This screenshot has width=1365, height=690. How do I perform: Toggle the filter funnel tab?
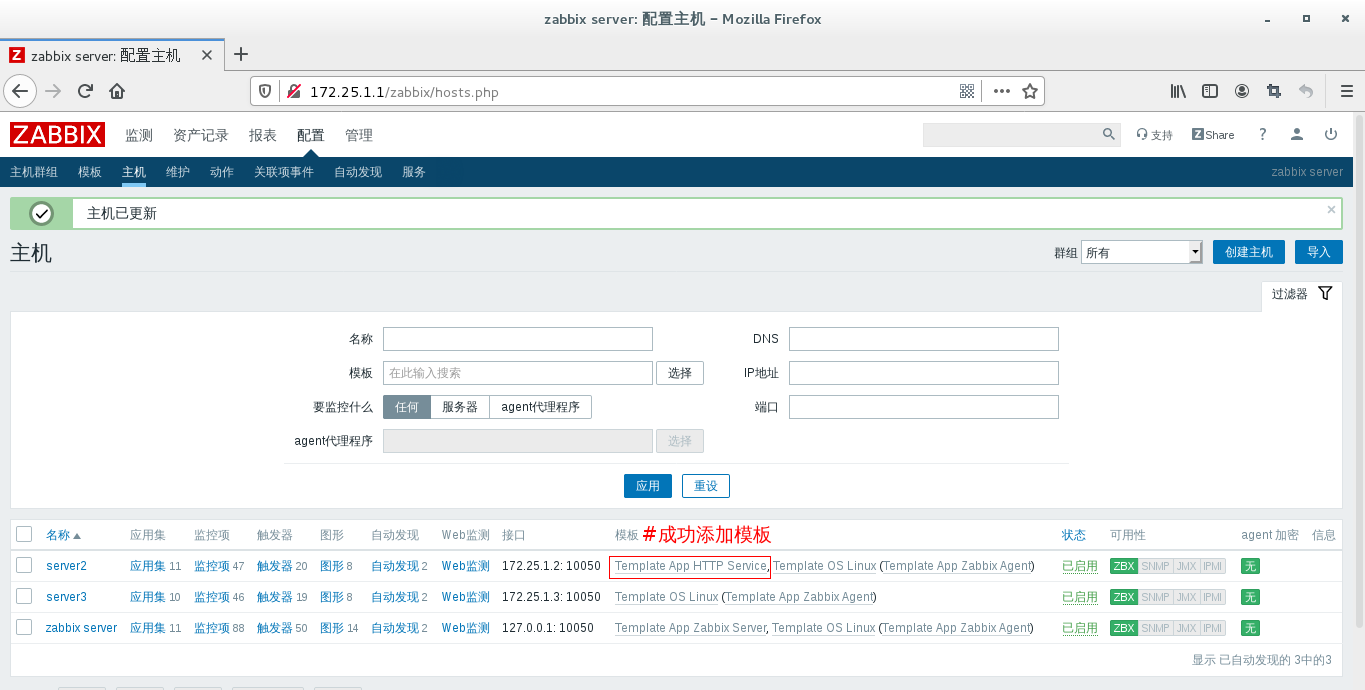pos(1302,294)
